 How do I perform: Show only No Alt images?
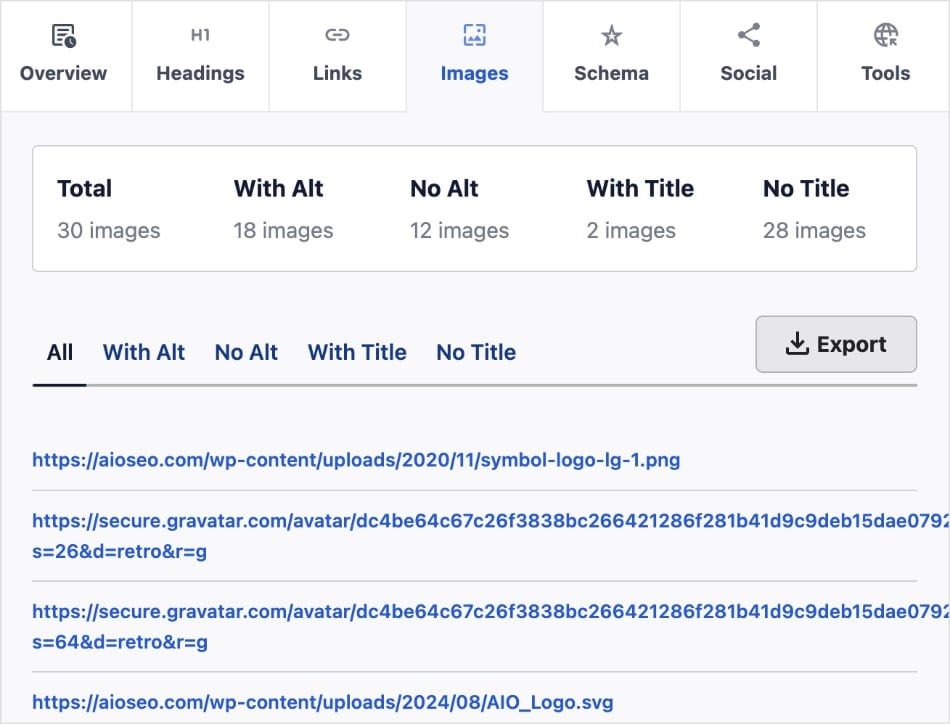(x=246, y=352)
